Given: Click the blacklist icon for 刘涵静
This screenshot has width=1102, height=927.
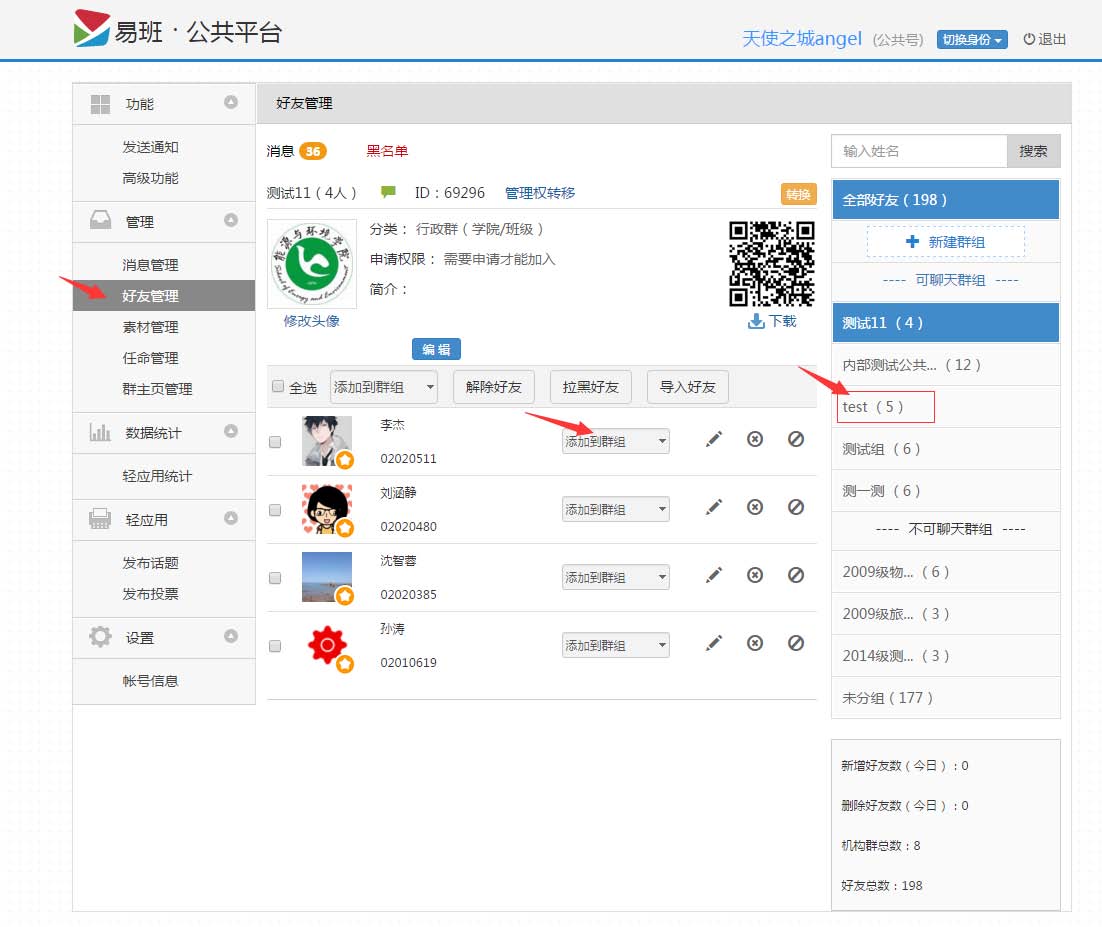Looking at the screenshot, I should point(796,507).
